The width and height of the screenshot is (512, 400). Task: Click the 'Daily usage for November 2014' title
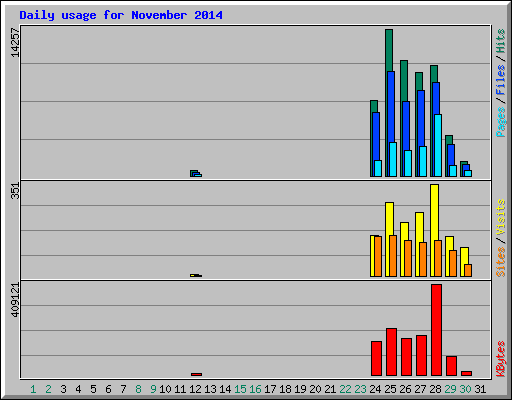coord(121,15)
